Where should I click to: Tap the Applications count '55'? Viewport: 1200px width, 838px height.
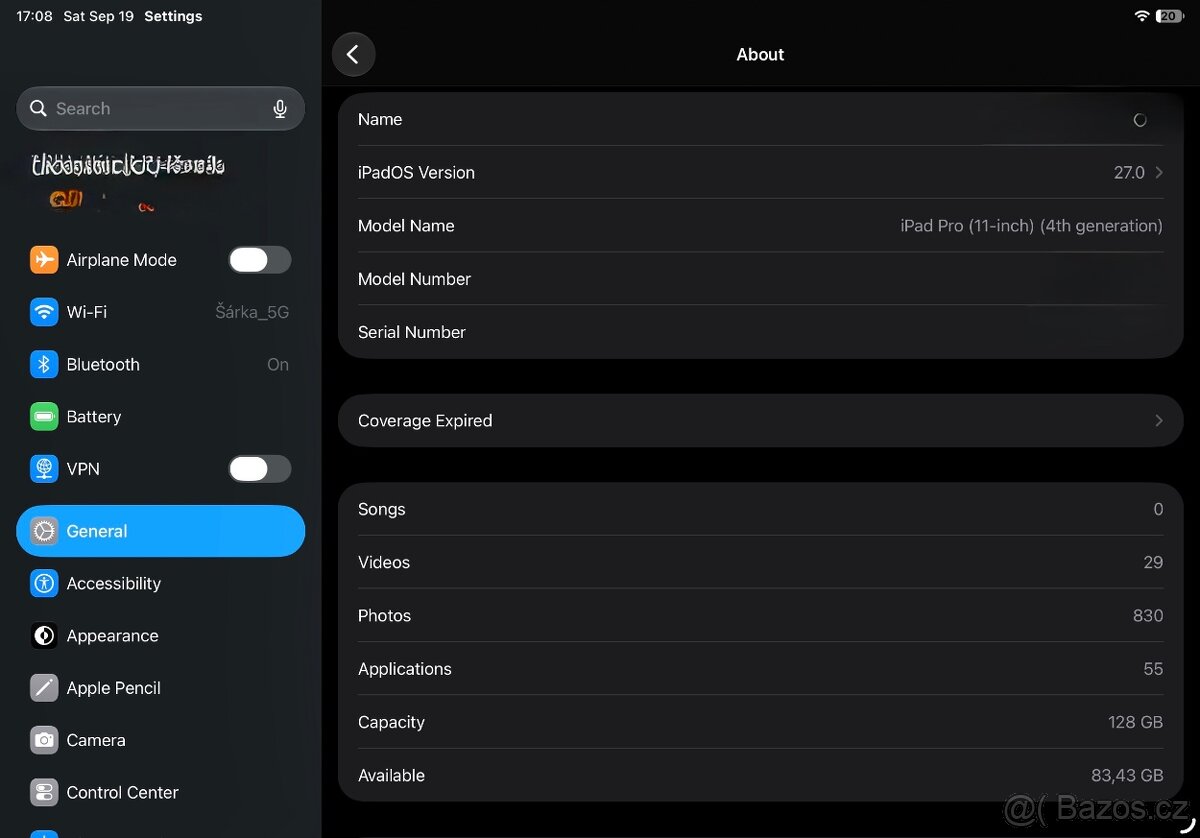tap(1153, 669)
